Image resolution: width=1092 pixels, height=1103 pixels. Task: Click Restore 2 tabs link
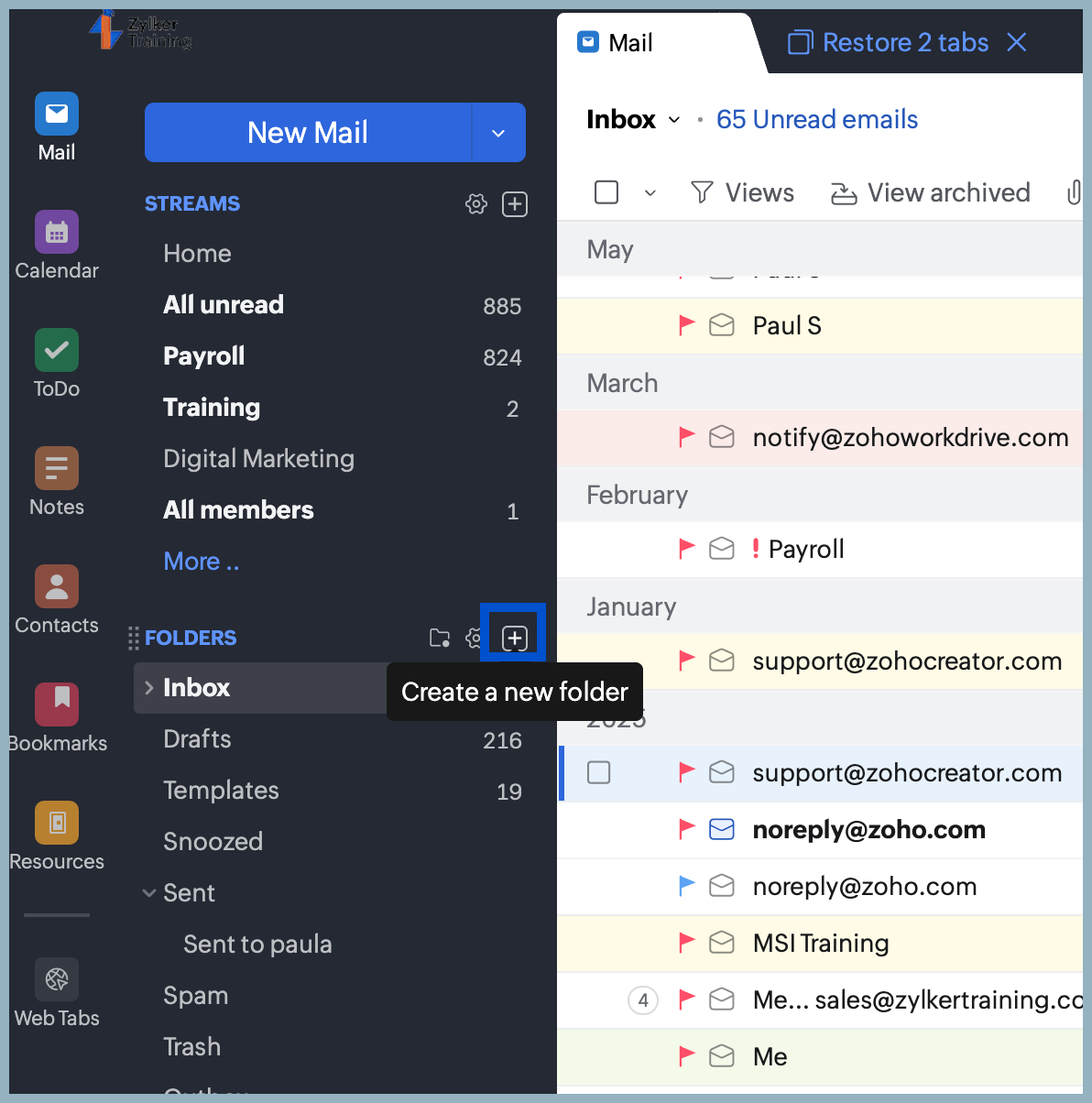click(x=889, y=43)
